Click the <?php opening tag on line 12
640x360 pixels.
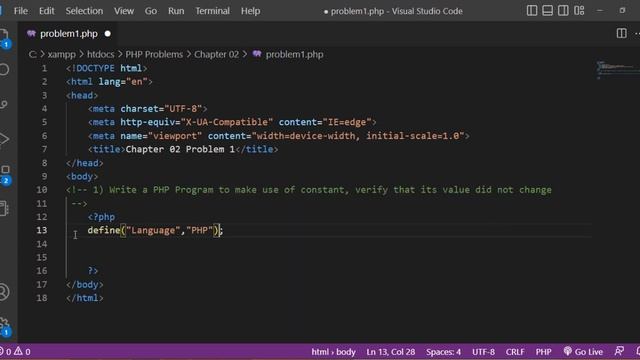[101, 217]
